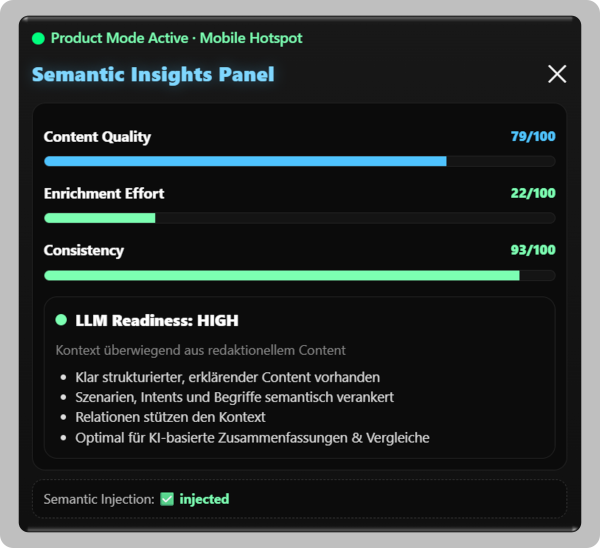The width and height of the screenshot is (600, 548).
Task: Click the LLM Readiness: HIGH heading
Action: click(157, 321)
